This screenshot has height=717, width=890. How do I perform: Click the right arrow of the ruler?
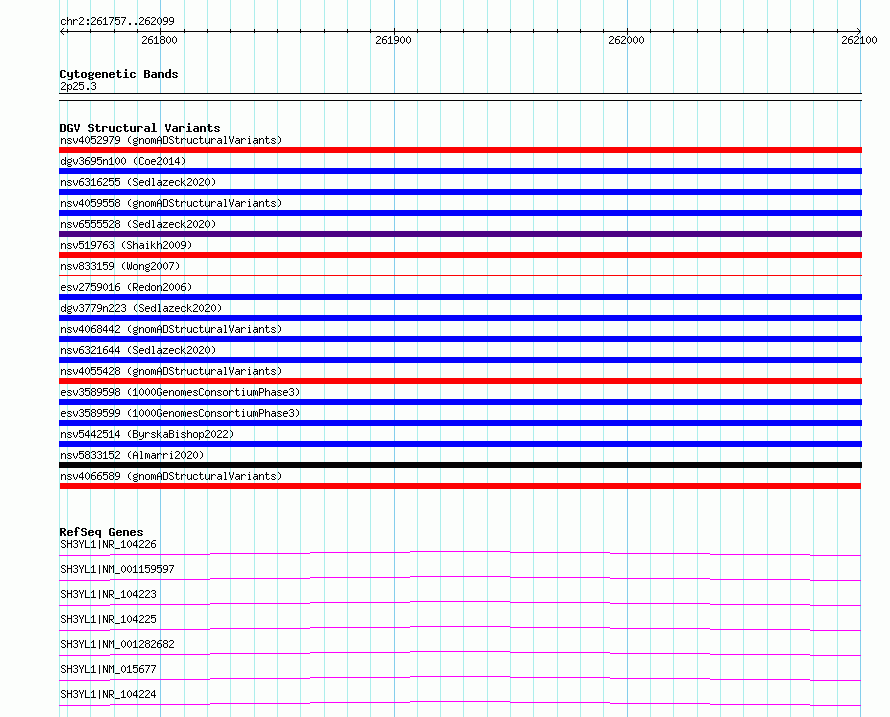click(x=858, y=31)
